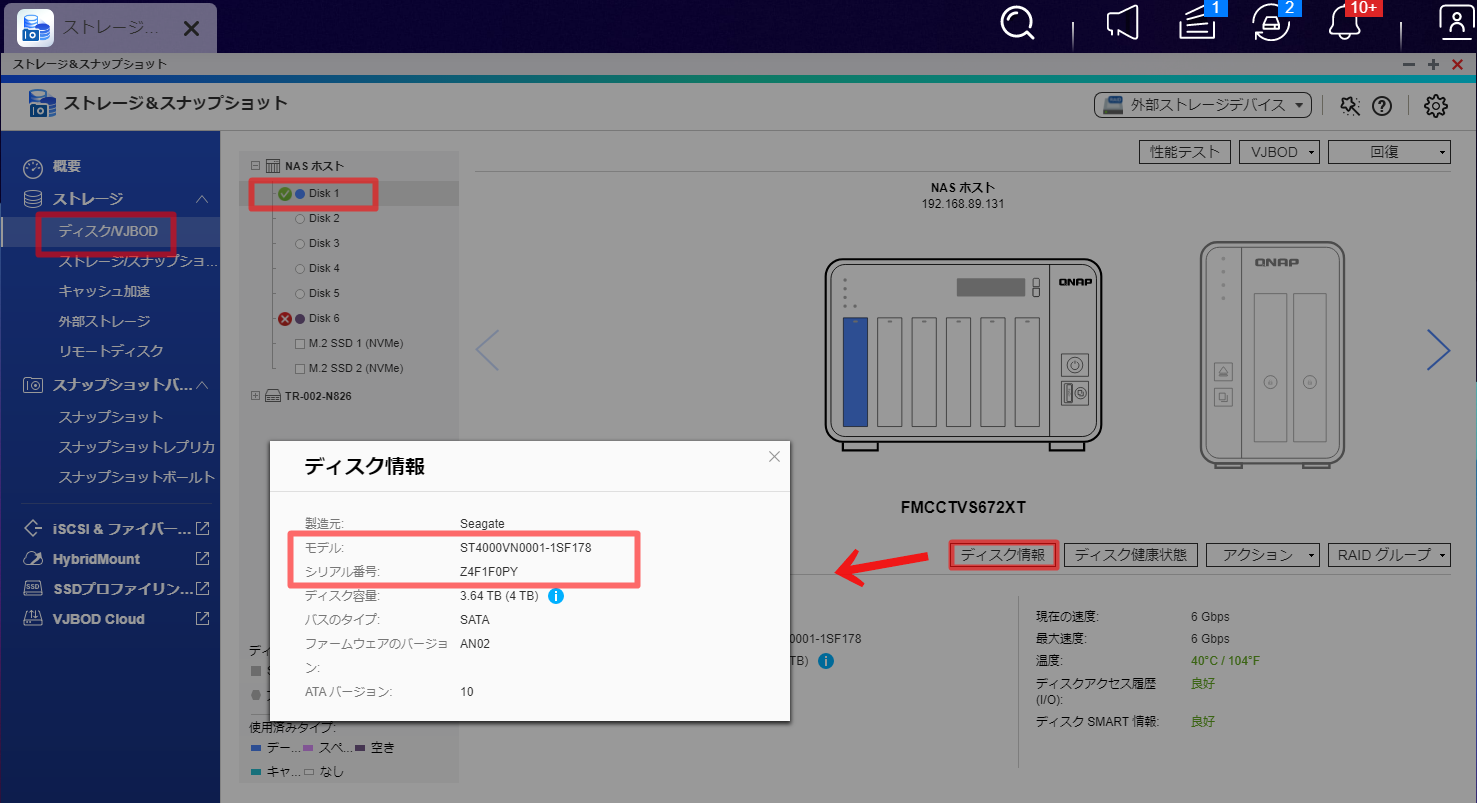Open iSCSI & ファイバー external link
Screen dimensions: 1477x803
tap(202, 528)
